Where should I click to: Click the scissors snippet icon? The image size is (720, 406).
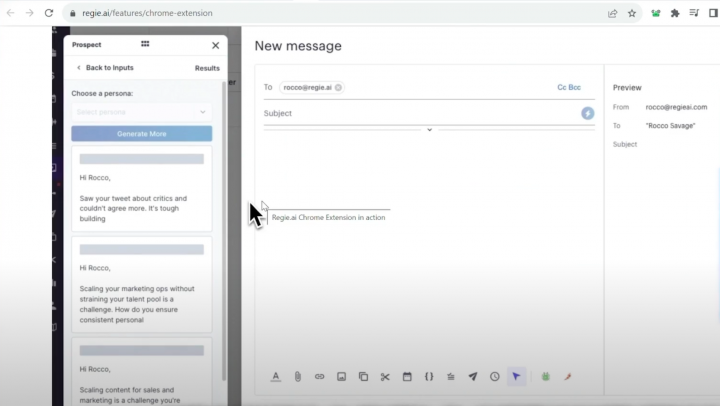click(385, 377)
